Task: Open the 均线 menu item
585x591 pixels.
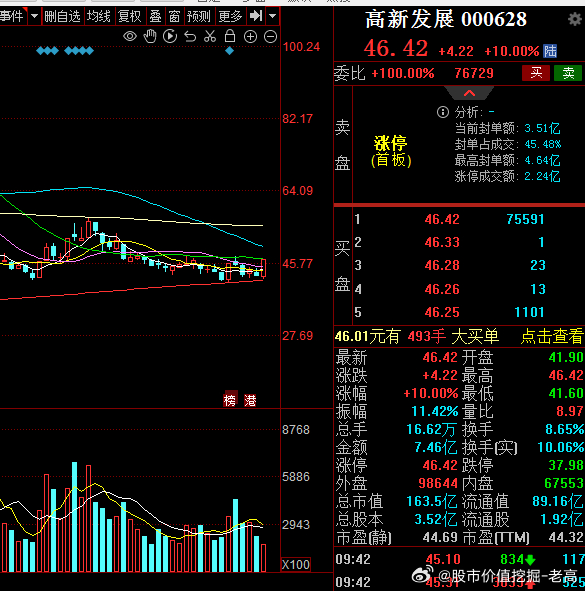Action: tap(99, 16)
